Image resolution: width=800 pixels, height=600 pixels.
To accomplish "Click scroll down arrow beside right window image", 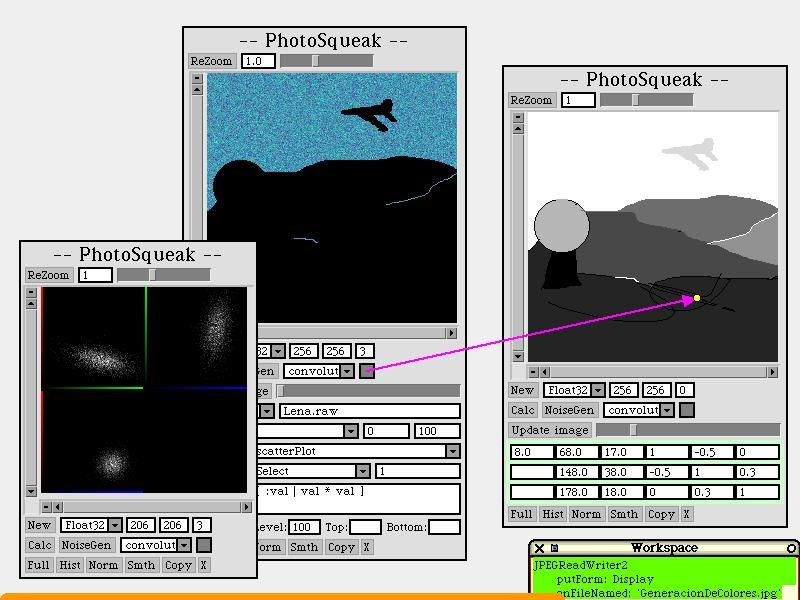I will [x=518, y=356].
